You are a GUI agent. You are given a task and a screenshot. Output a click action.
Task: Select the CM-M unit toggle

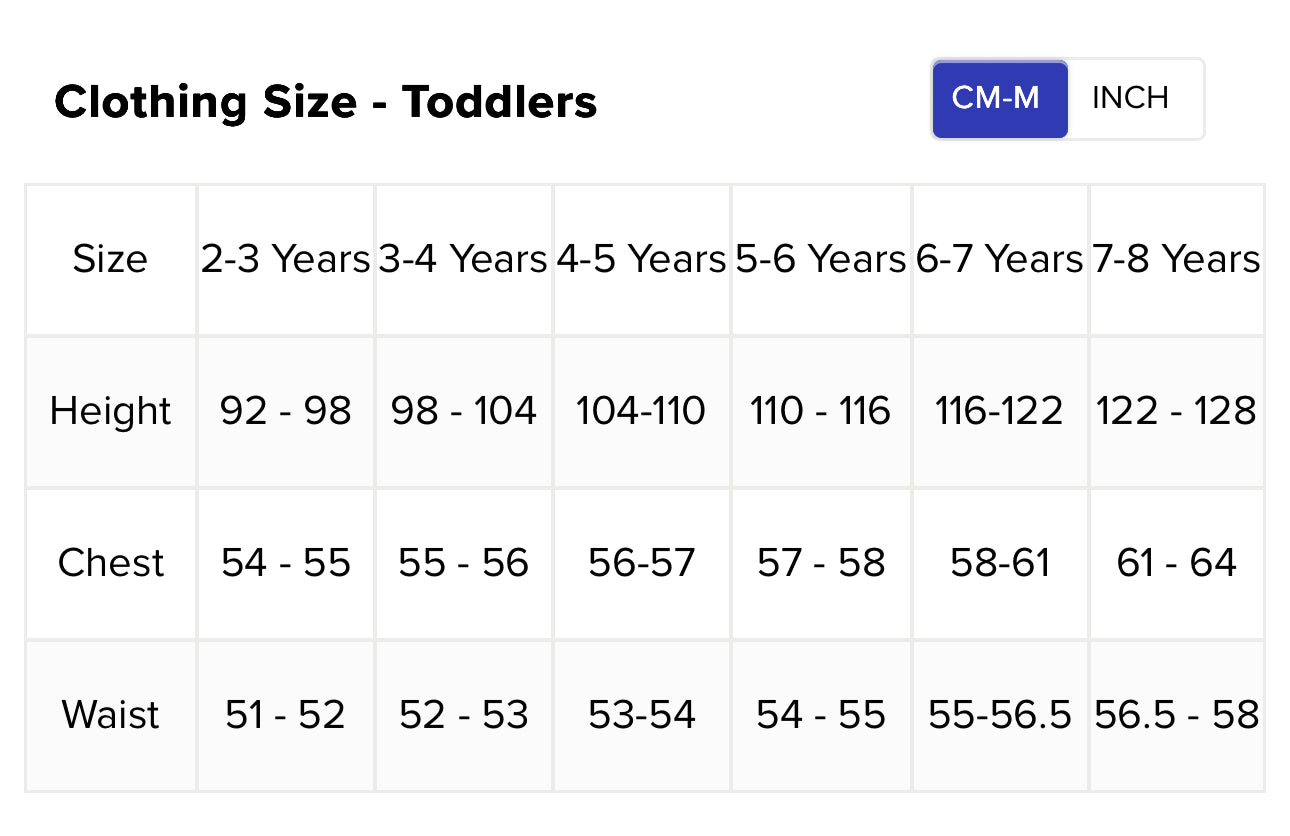pyautogui.click(x=998, y=98)
